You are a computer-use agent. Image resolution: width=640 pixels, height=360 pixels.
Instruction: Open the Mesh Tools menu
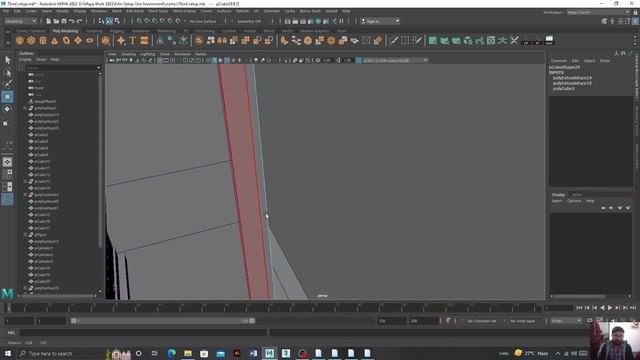[158, 11]
